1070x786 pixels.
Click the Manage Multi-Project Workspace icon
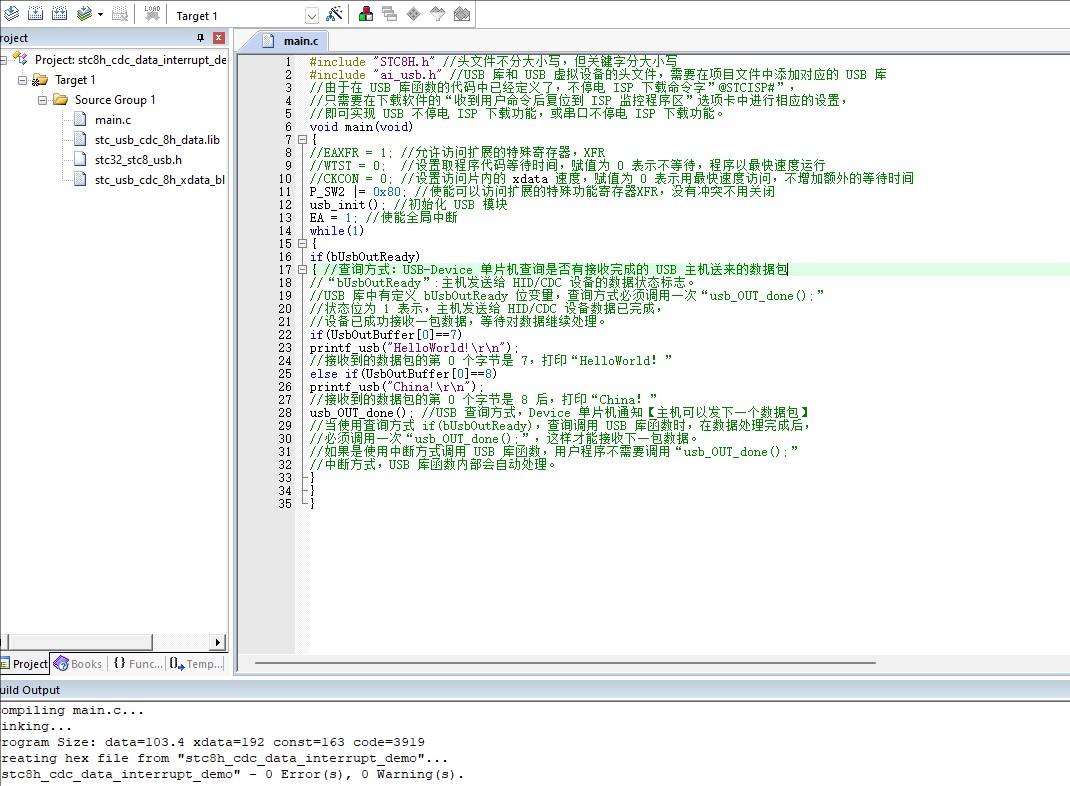[390, 14]
